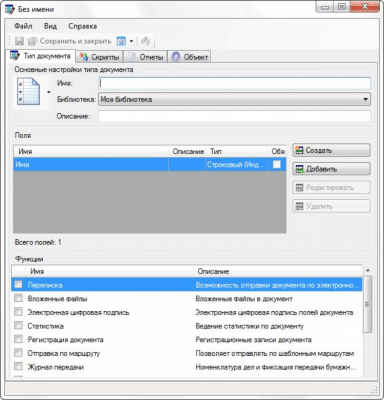Click the functions list scroll up arrow
The image size is (384, 400).
tap(367, 270)
